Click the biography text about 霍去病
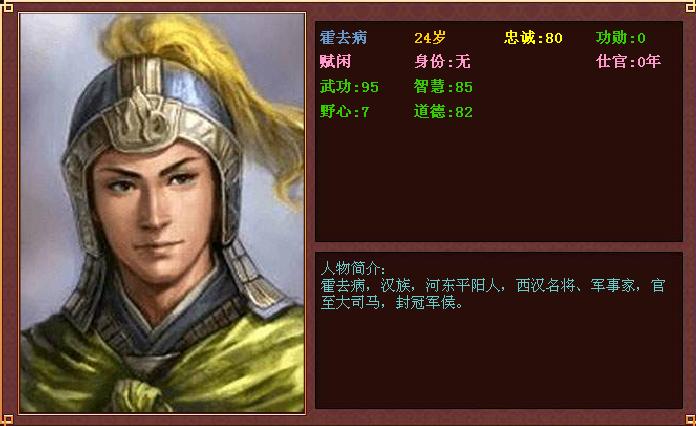 click(x=493, y=294)
